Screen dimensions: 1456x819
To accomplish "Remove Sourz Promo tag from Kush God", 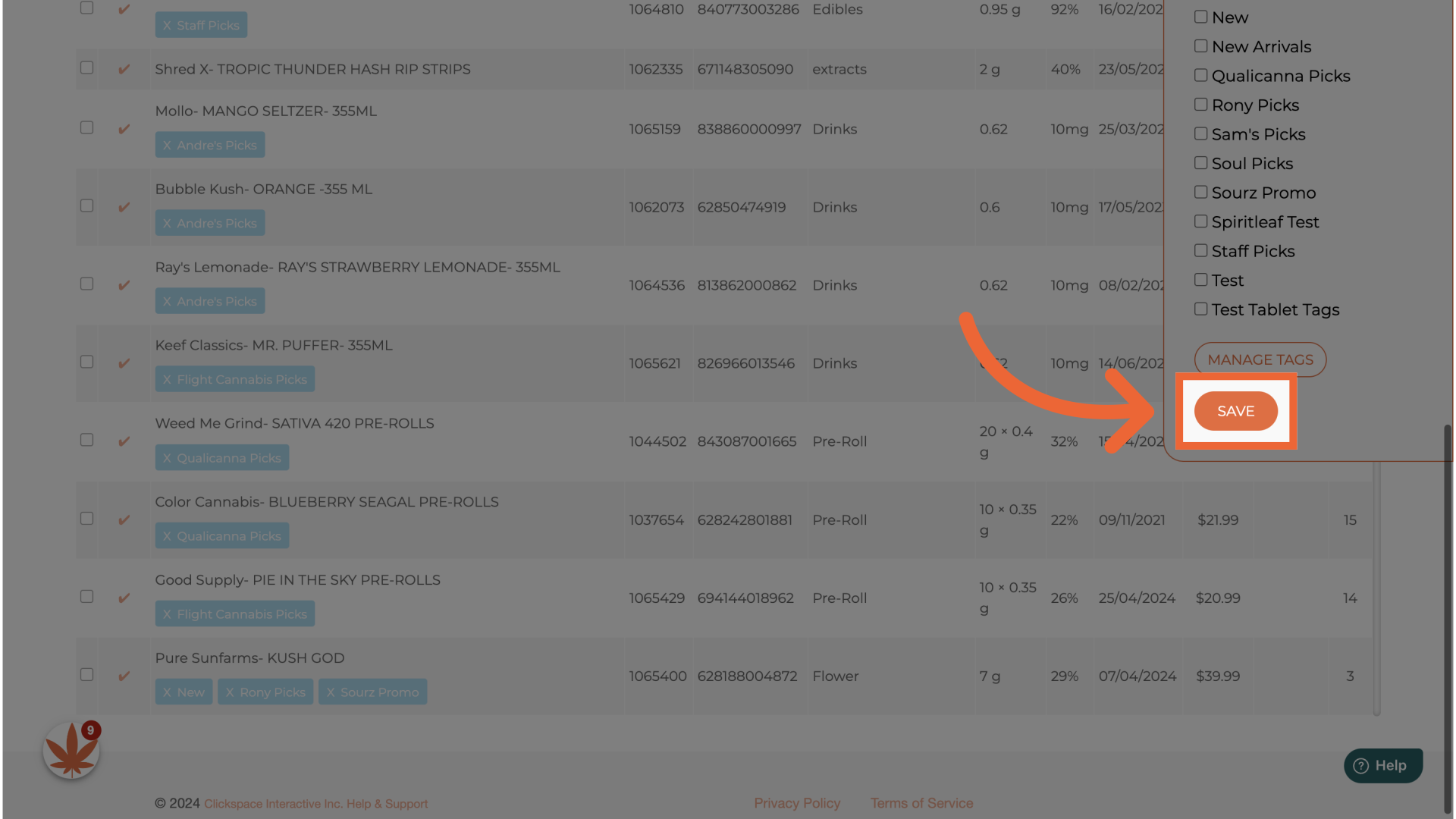I will click(331, 692).
